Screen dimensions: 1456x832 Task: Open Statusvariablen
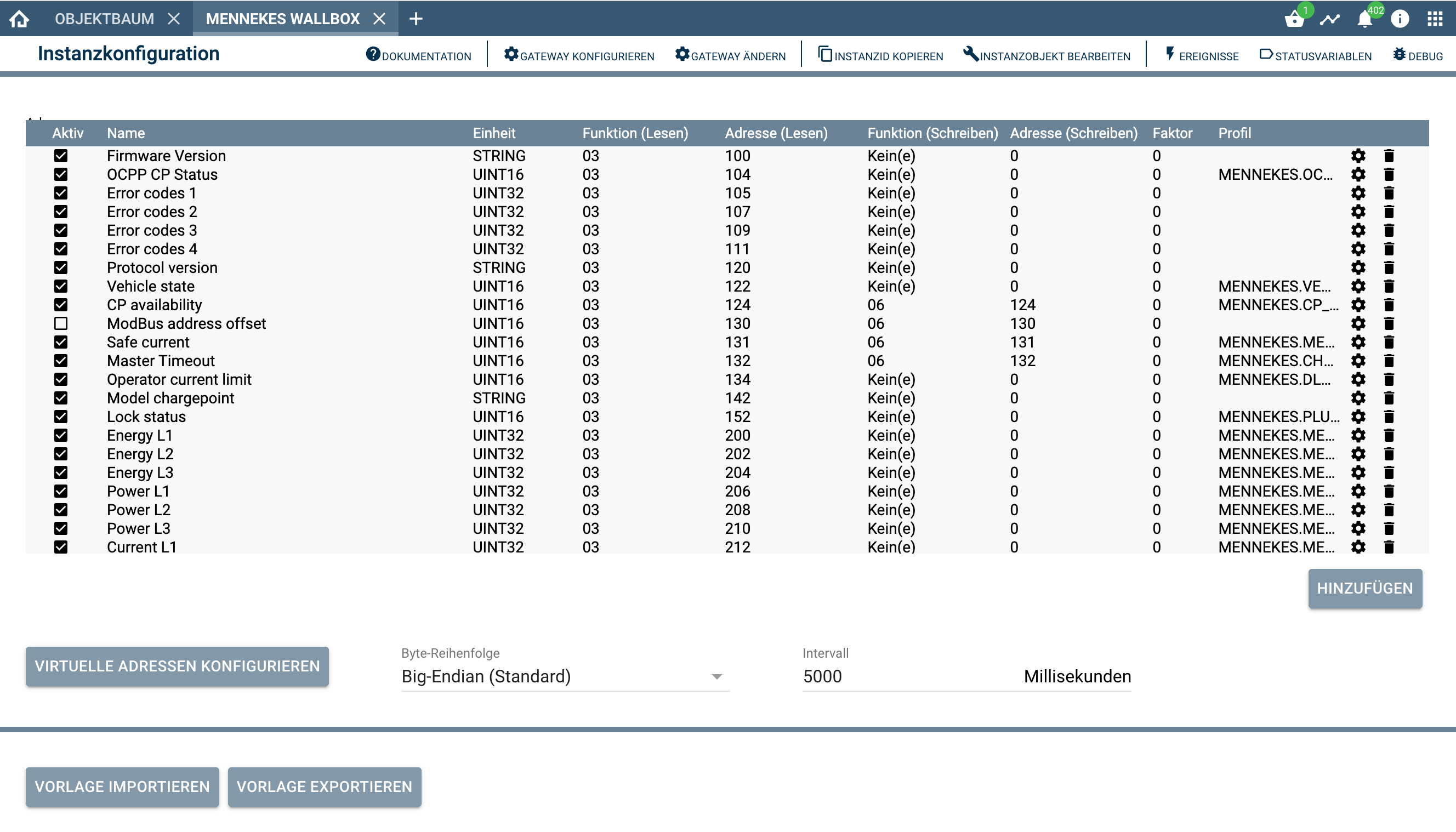(x=1316, y=55)
